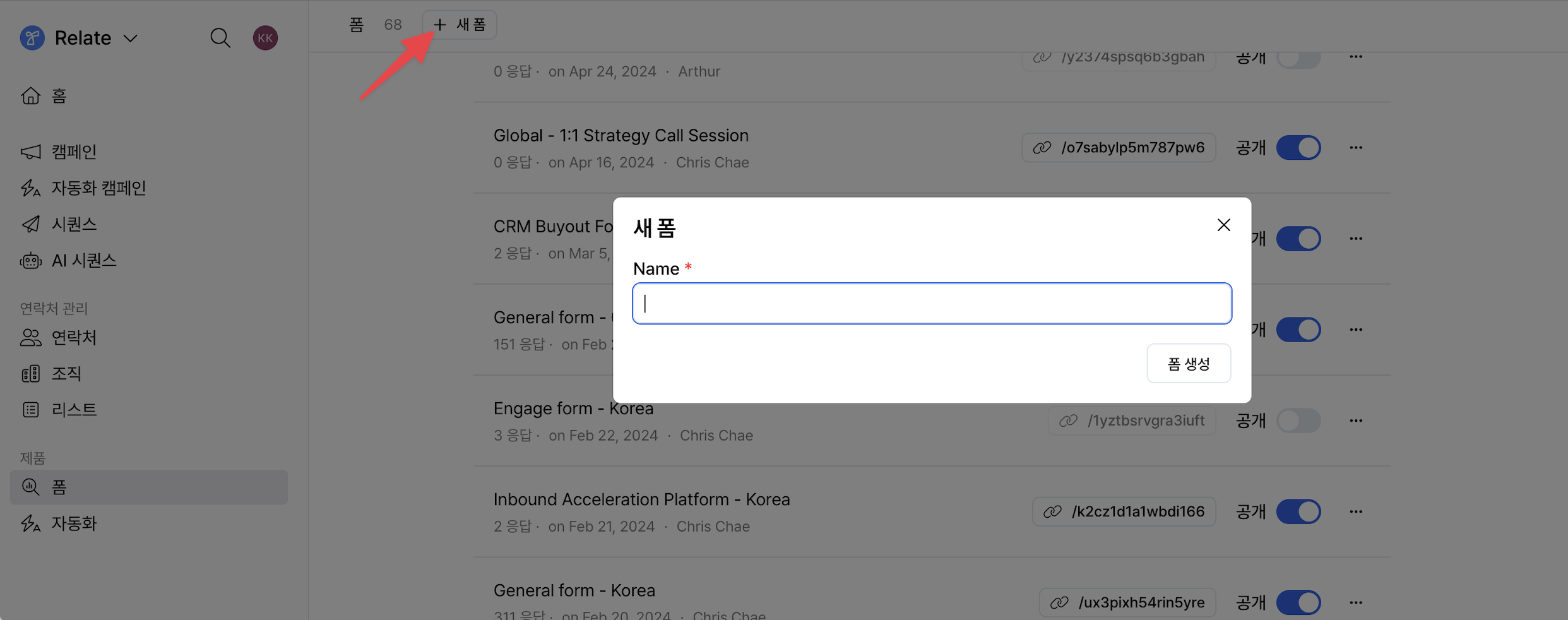Screen dimensions: 1568x620
Task: Open 조직 in the sidebar
Action: [x=149, y=374]
